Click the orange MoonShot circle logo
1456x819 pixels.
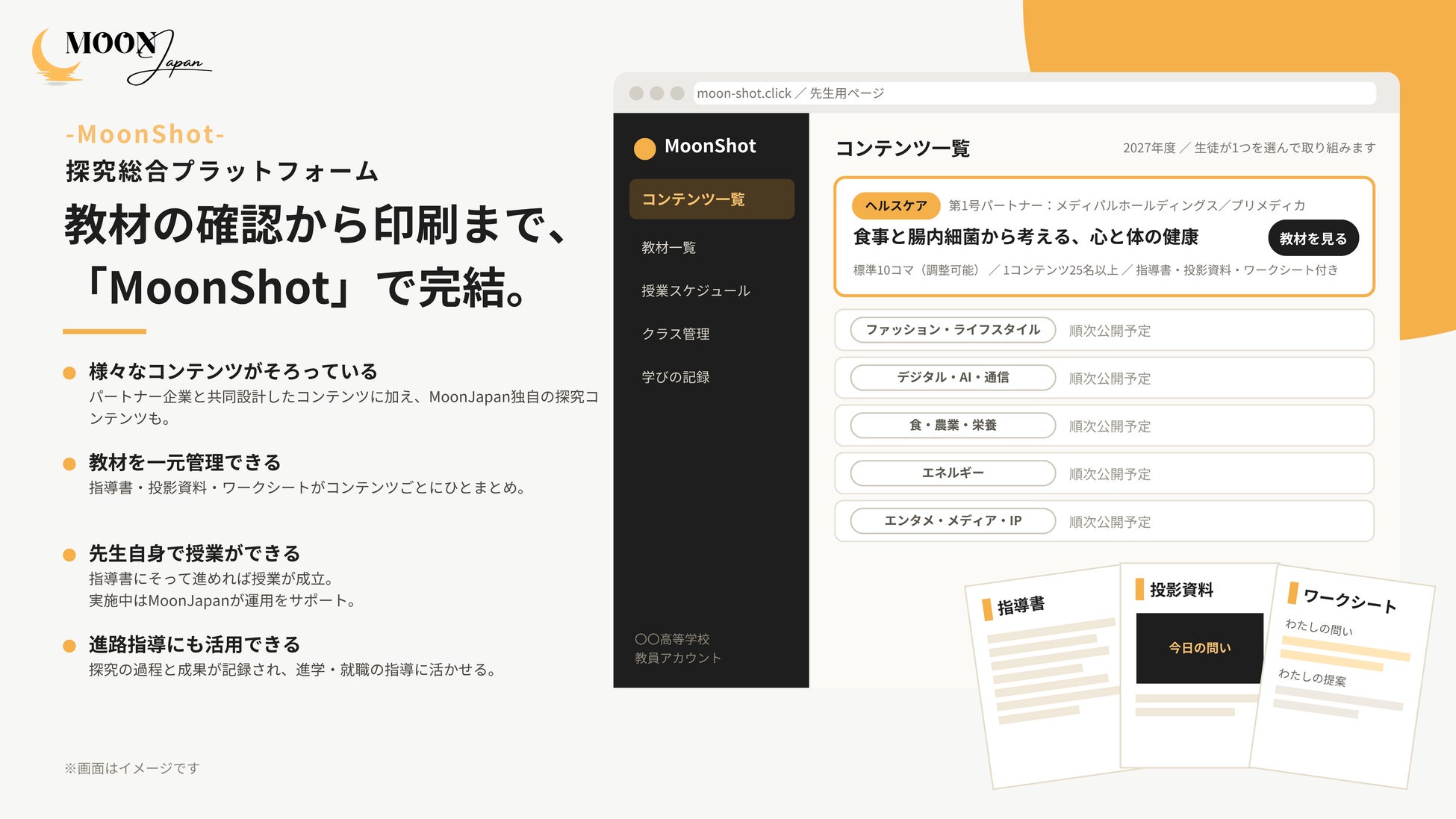click(644, 148)
